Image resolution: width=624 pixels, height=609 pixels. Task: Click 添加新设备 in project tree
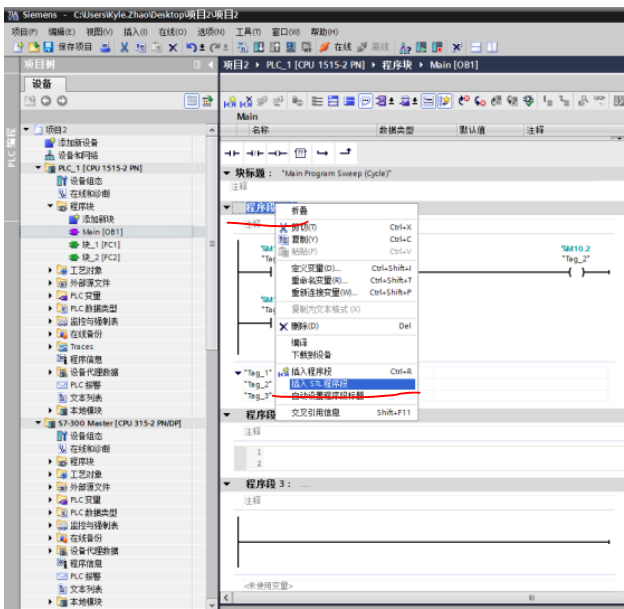coord(78,142)
